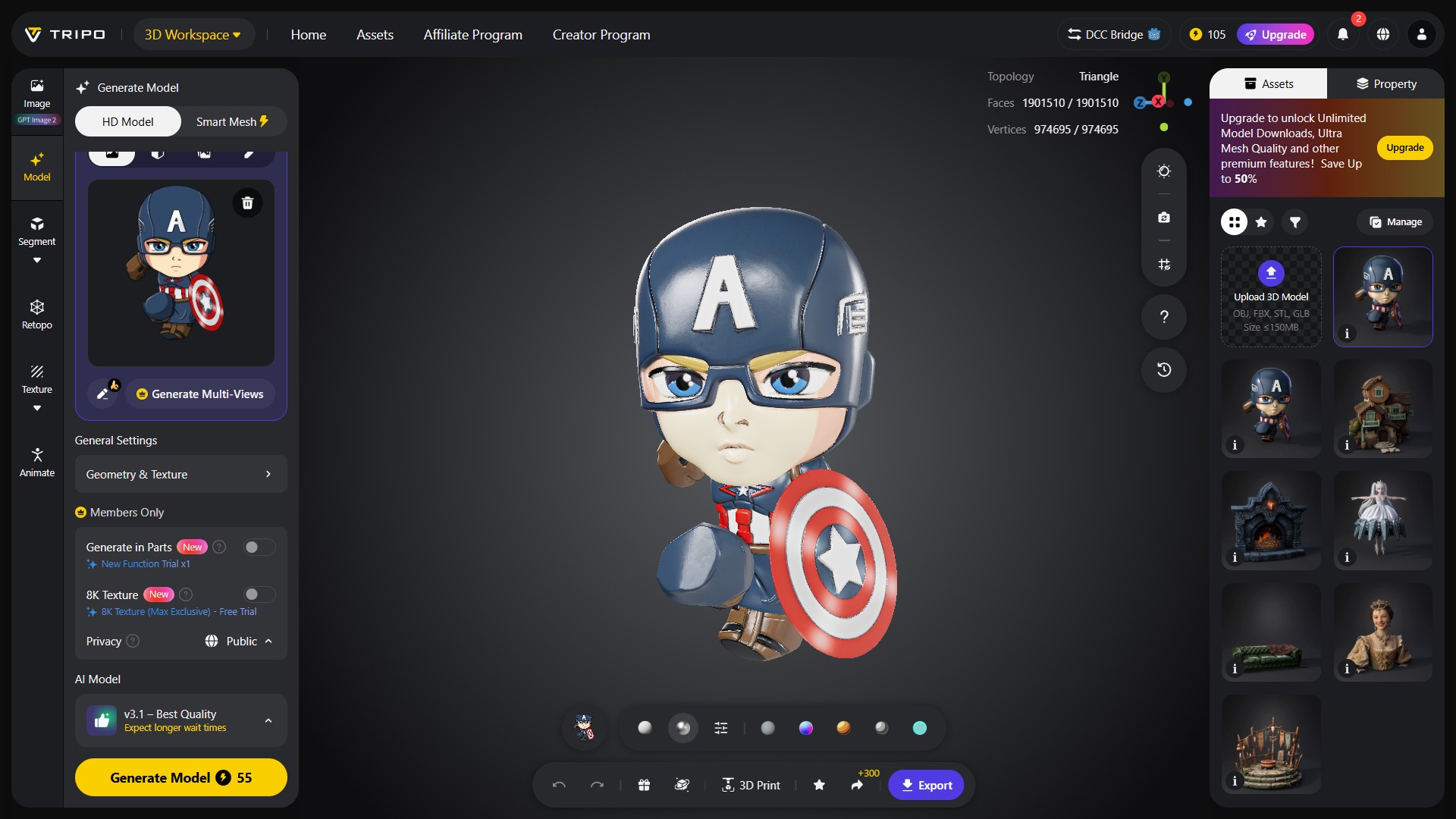
Task: Open the notifications bell
Action: [1343, 34]
